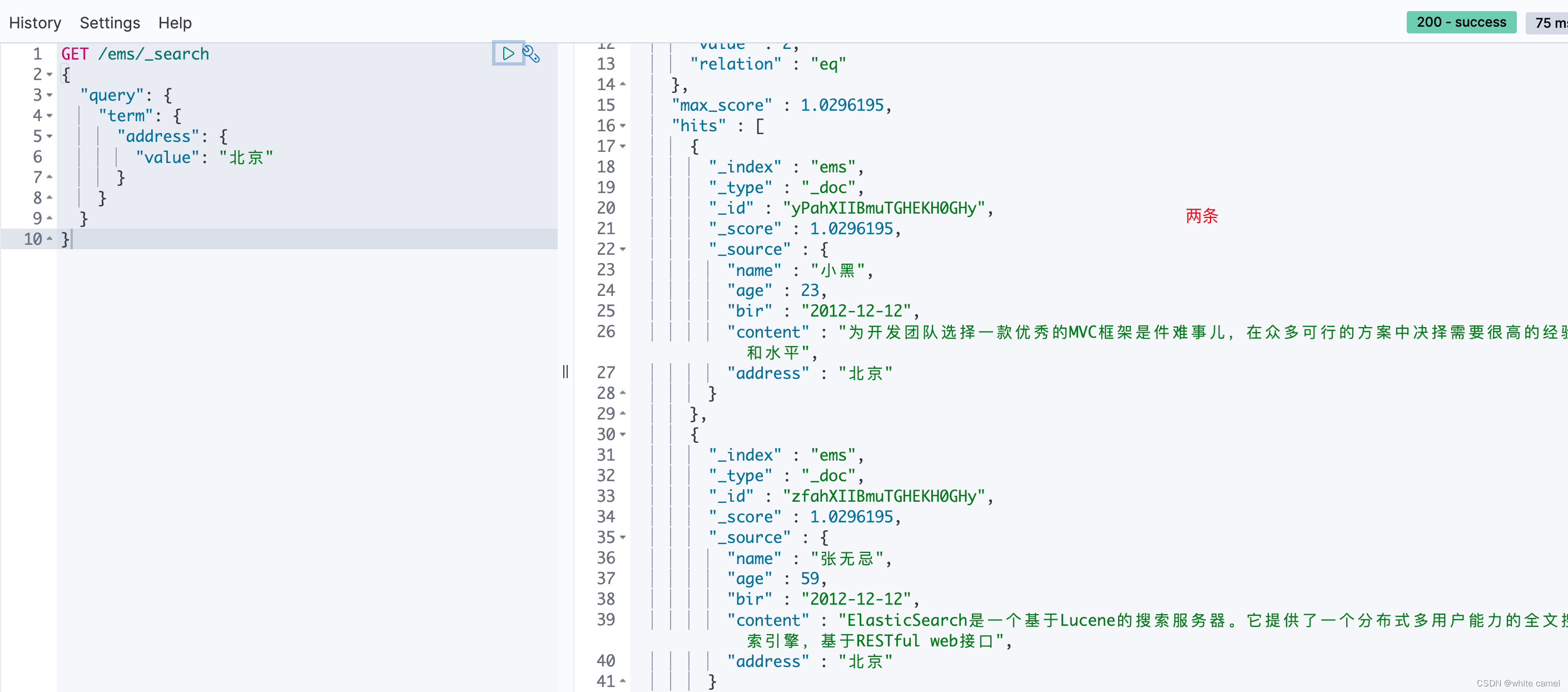Screen dimensions: 1568x692
Task: Collapse the term block at editor line 4
Action: [50, 116]
